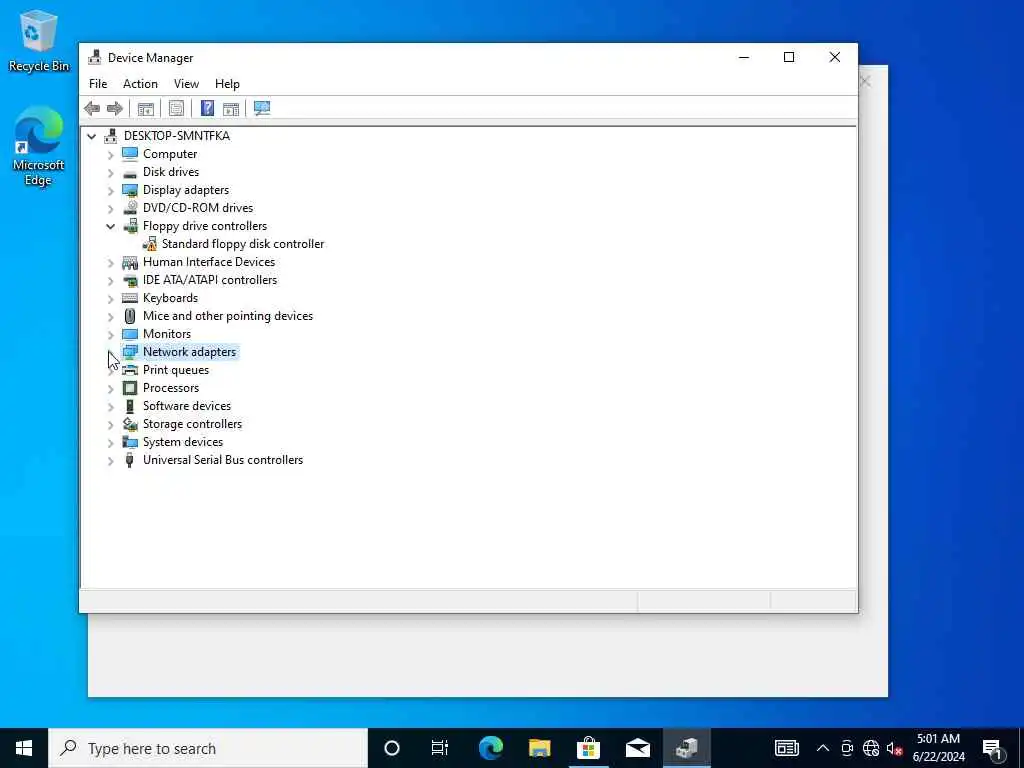Open Recycle Bin desktop icon
The width and height of the screenshot is (1024, 768).
click(38, 40)
